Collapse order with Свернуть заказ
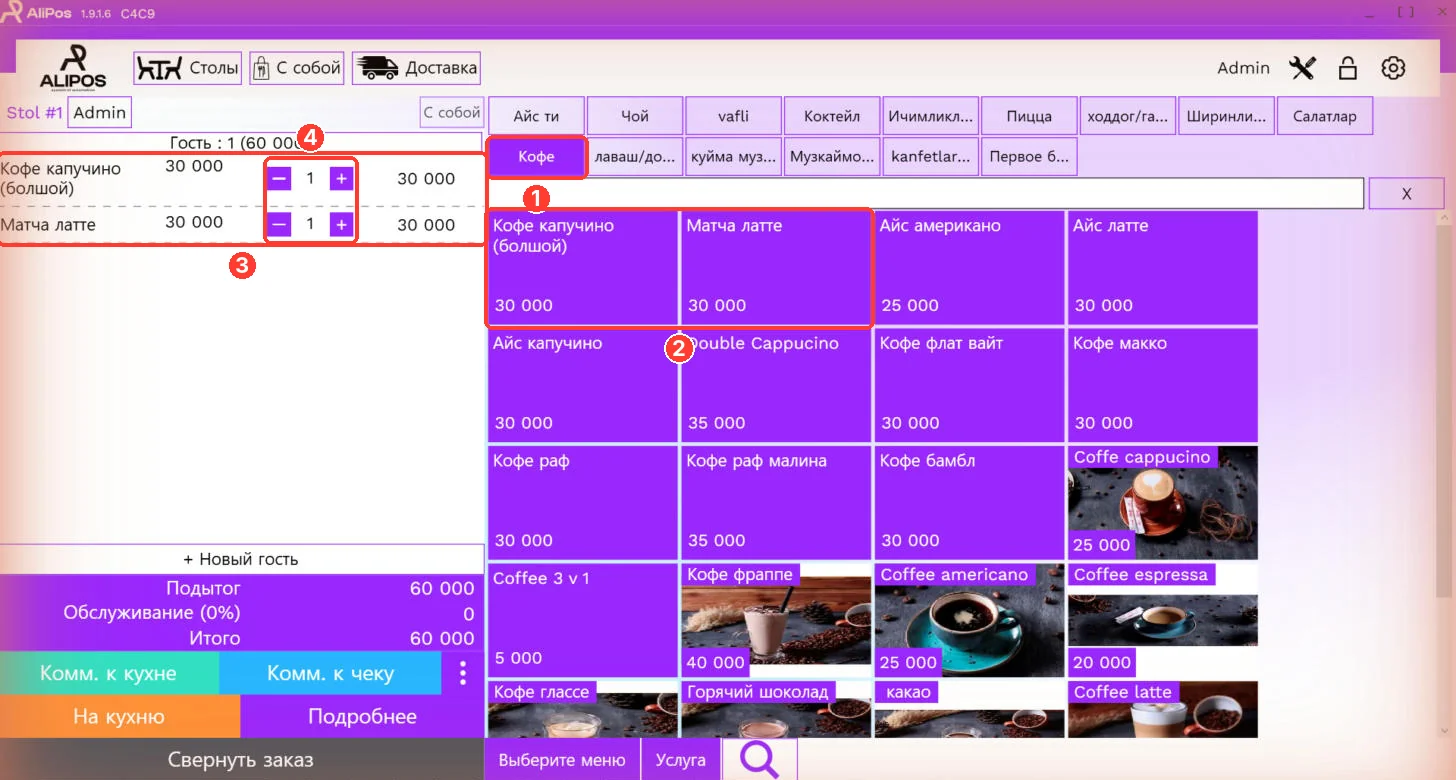 tap(241, 759)
